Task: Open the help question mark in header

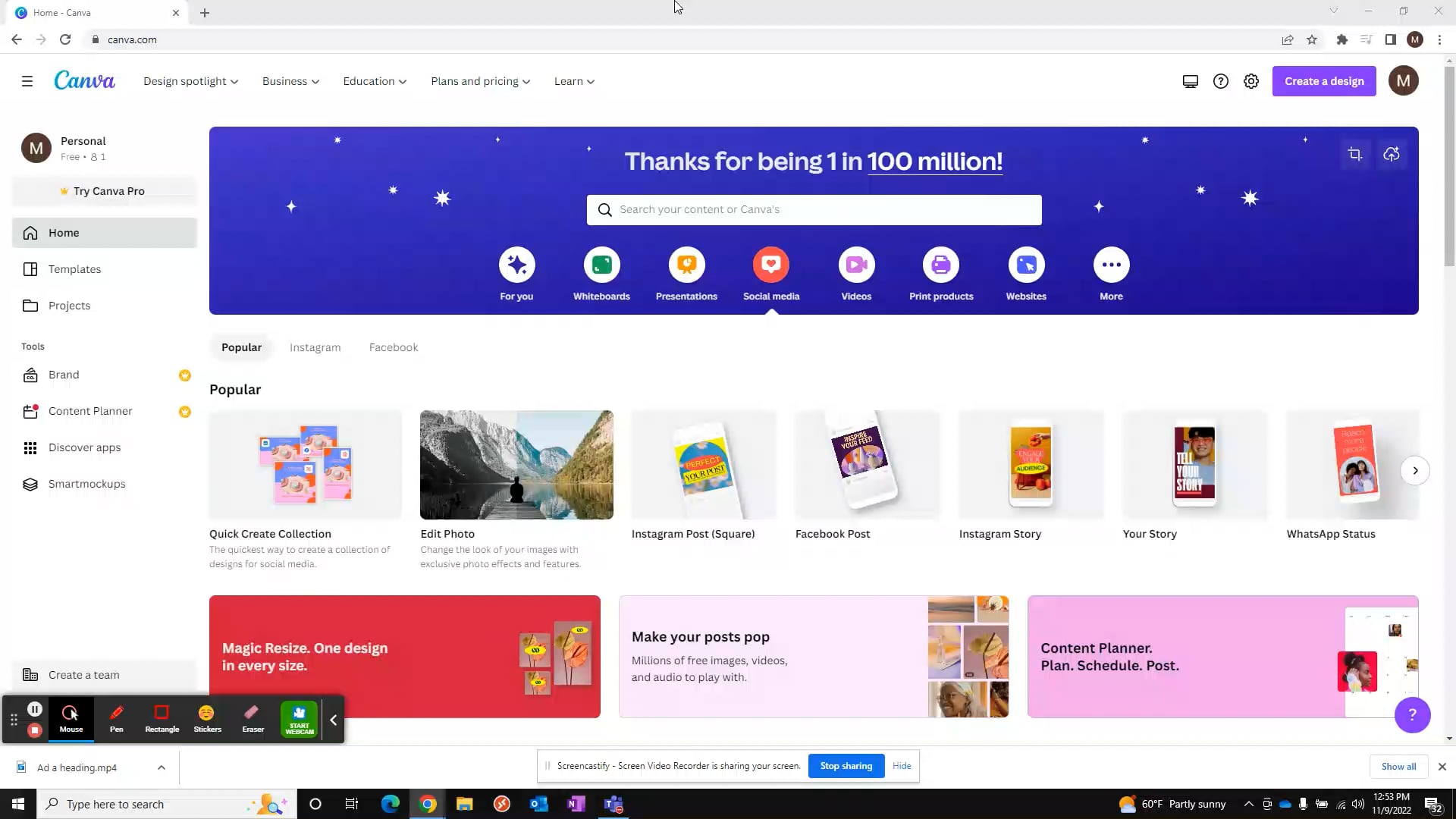Action: point(1221,81)
